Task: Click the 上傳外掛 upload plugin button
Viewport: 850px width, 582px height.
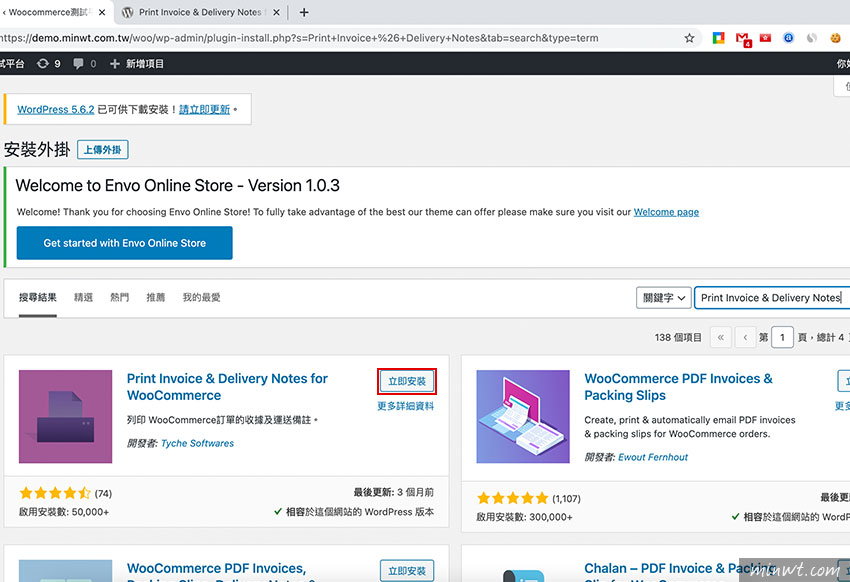Action: (x=102, y=150)
